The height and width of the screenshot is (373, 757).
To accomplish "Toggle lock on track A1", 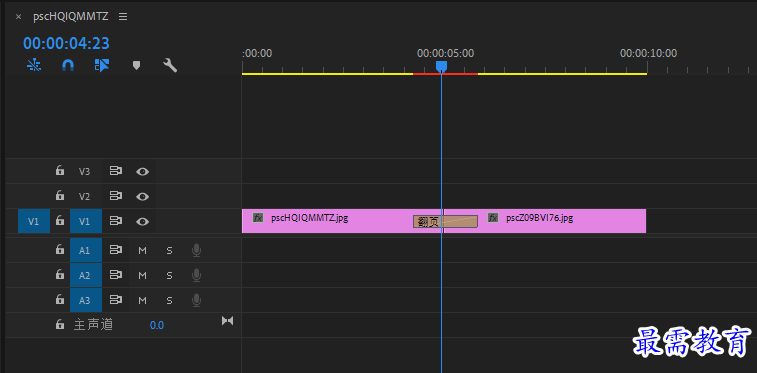I will [59, 250].
